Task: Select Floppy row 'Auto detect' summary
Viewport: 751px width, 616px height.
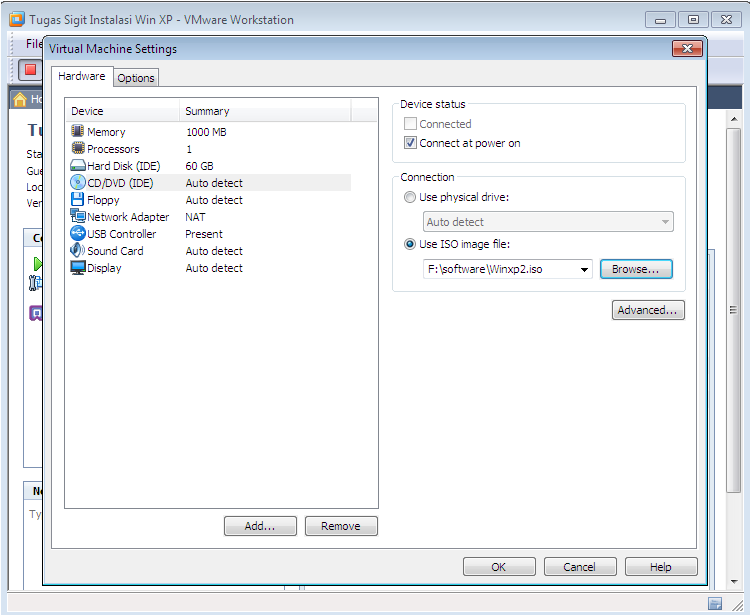Action: pyautogui.click(x=214, y=200)
